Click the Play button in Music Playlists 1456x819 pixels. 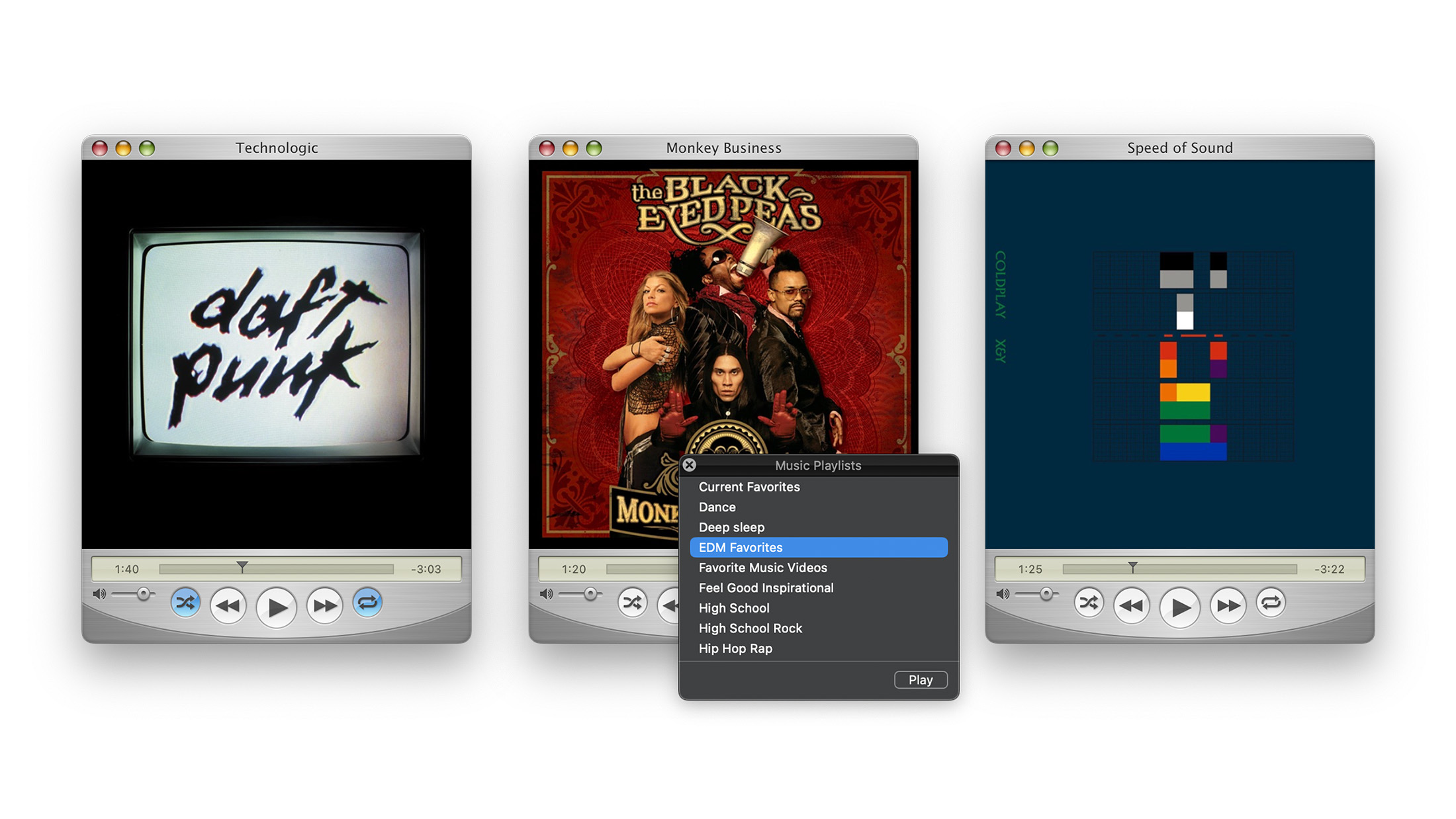(x=921, y=680)
